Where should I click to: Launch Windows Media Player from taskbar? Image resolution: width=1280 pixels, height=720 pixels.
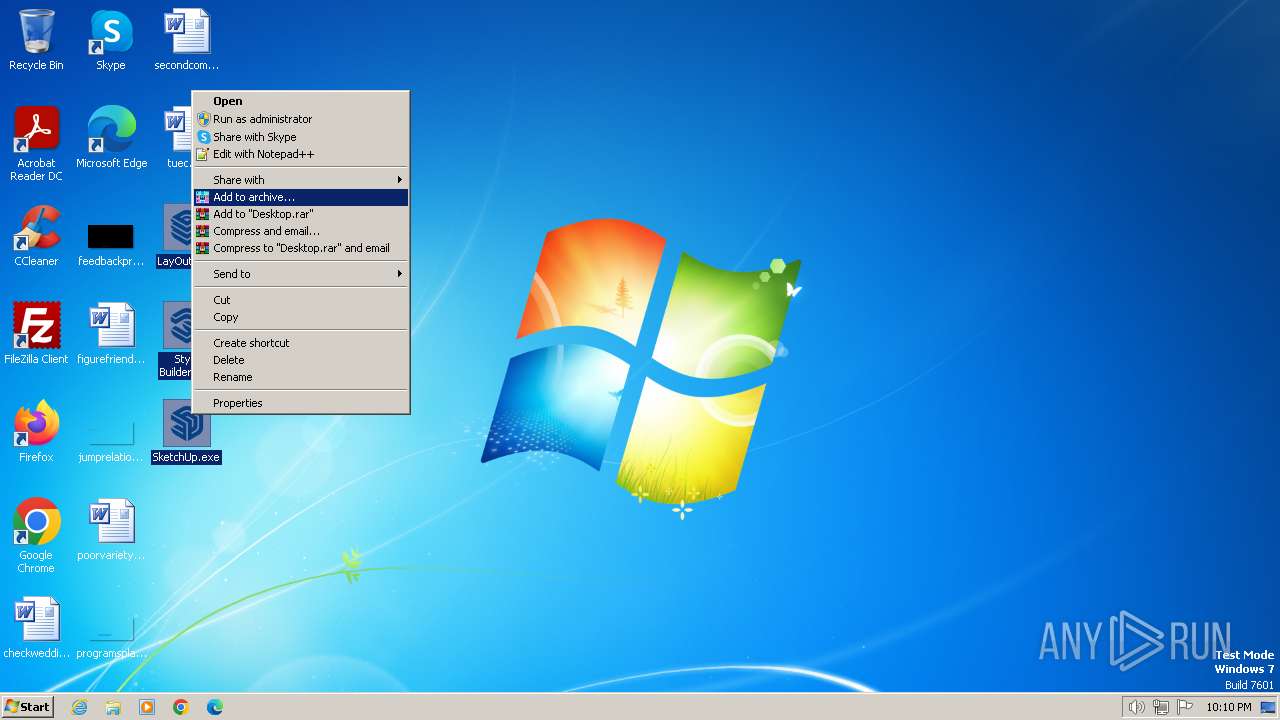(147, 707)
